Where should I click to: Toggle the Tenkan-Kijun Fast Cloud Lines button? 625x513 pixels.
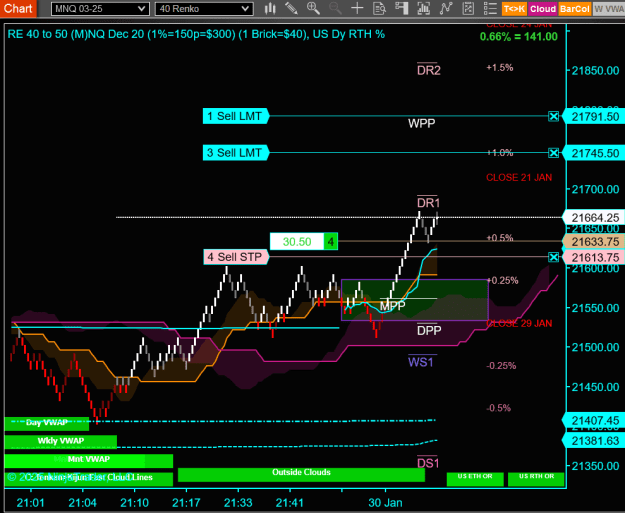click(x=88, y=479)
